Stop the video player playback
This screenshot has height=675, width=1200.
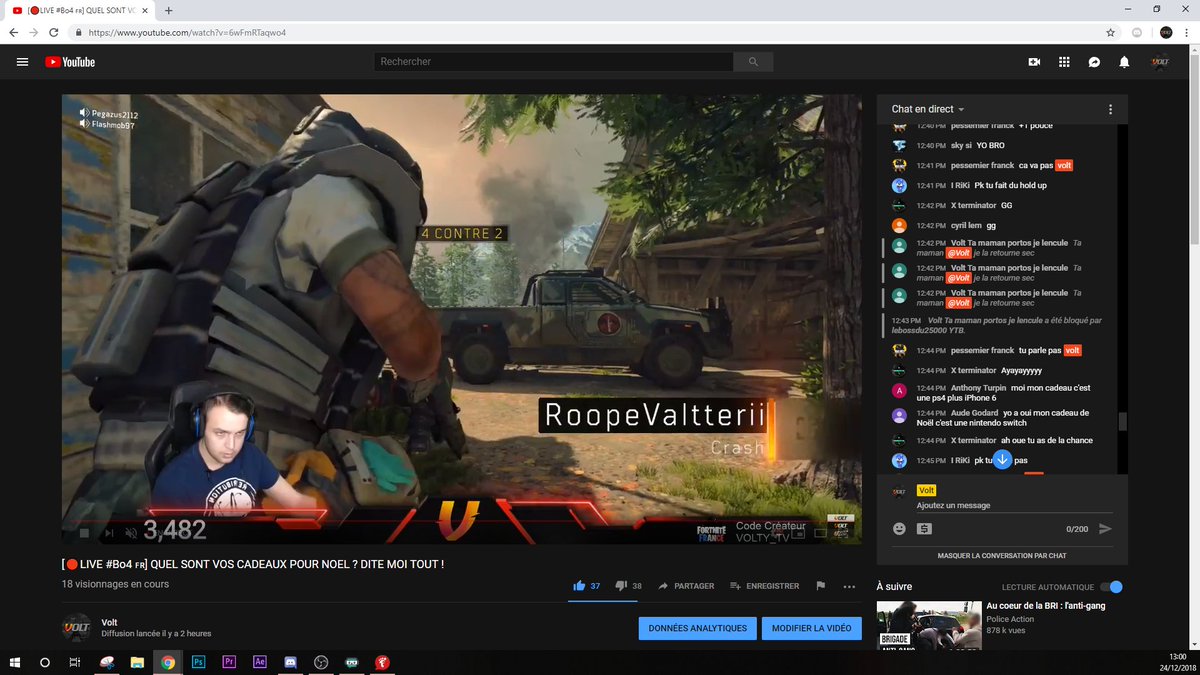point(84,533)
